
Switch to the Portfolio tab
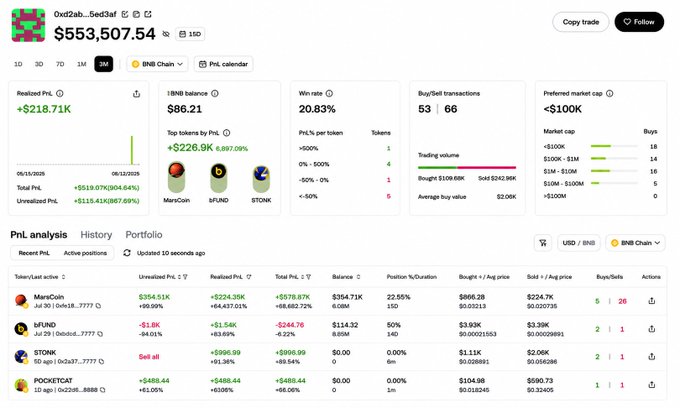tap(144, 235)
